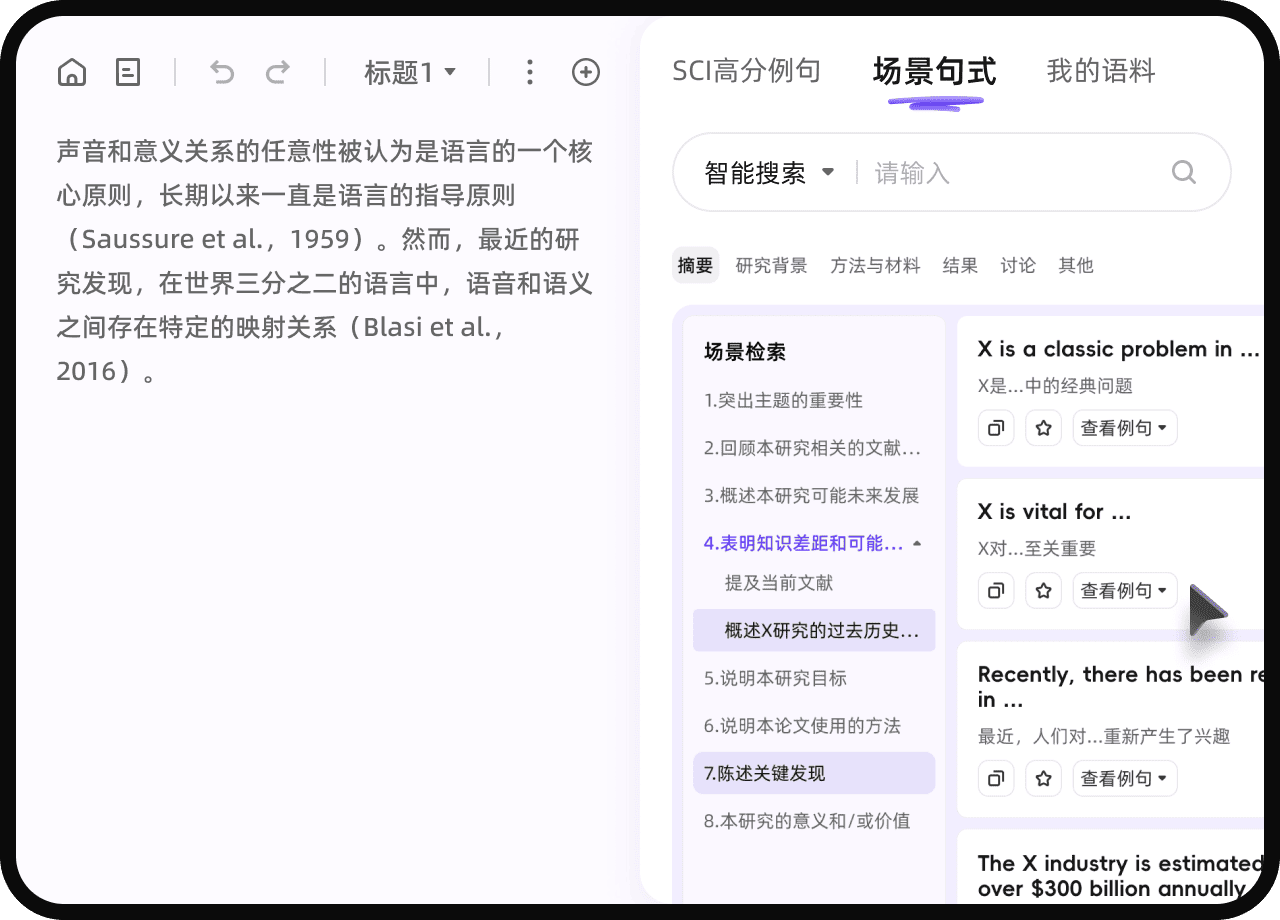Viewport: 1280px width, 920px height.
Task: Click the home icon in the toolbar
Action: click(x=72, y=72)
